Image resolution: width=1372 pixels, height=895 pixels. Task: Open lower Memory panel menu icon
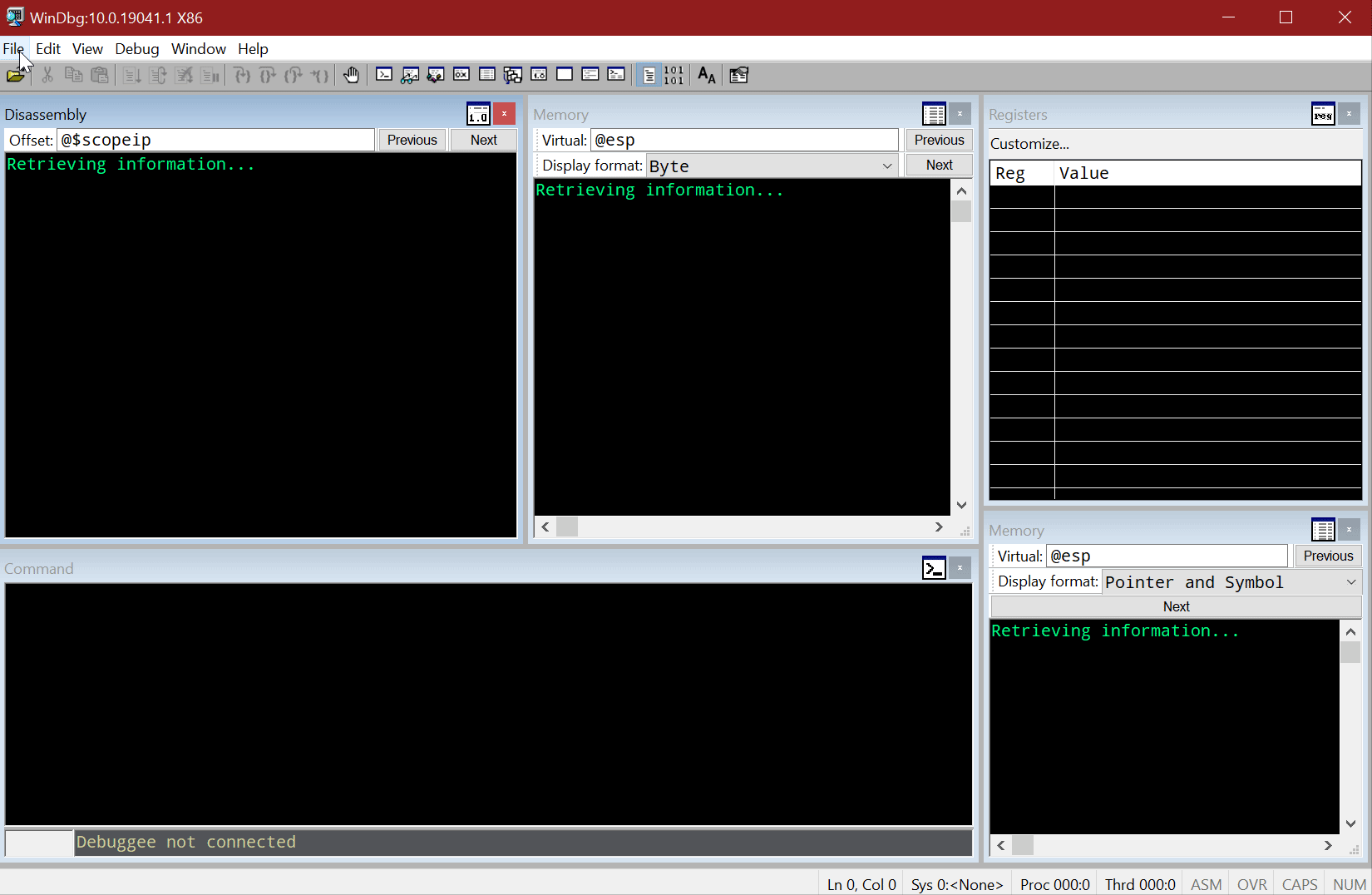(x=1323, y=530)
